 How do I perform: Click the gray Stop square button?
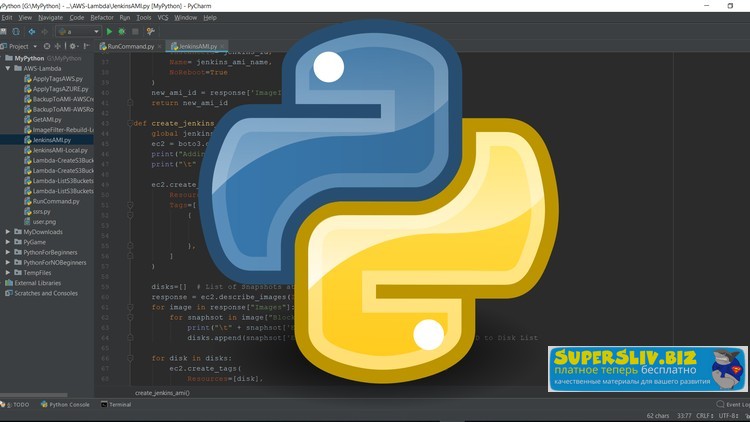point(135,32)
